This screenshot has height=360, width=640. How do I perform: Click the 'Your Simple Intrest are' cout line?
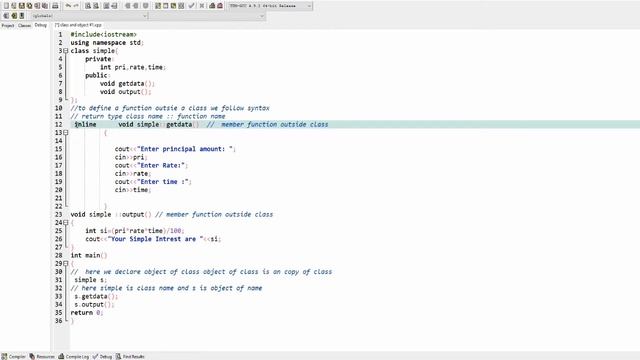coord(153,239)
